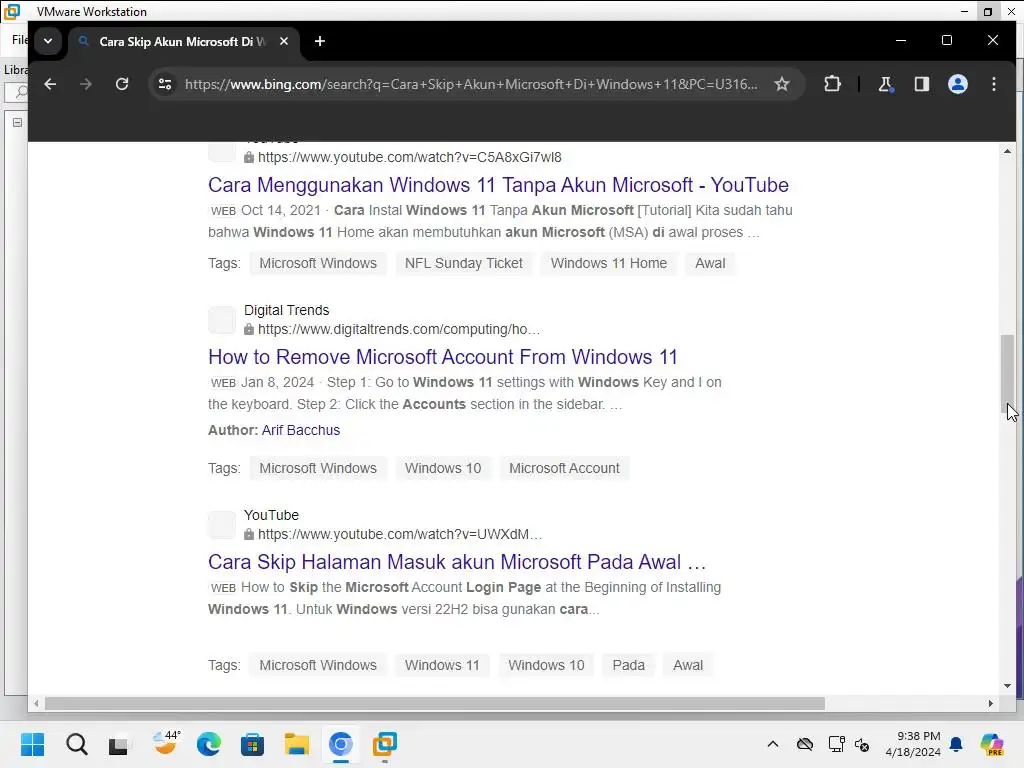Screen dimensions: 1024x768
Task: Open File Explorer from taskbar
Action: point(296,744)
